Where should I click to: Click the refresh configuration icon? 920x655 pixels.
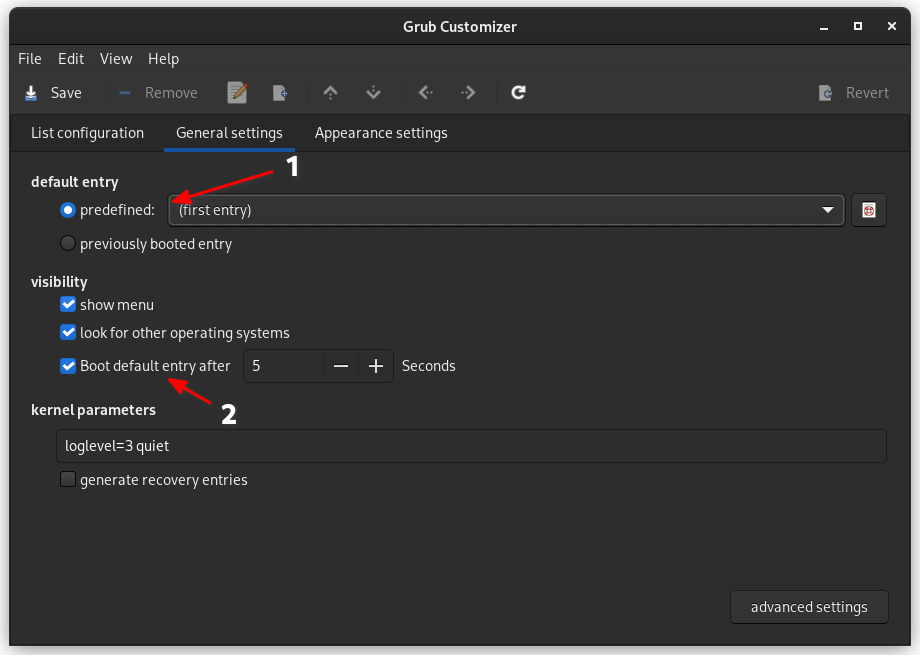click(x=518, y=92)
